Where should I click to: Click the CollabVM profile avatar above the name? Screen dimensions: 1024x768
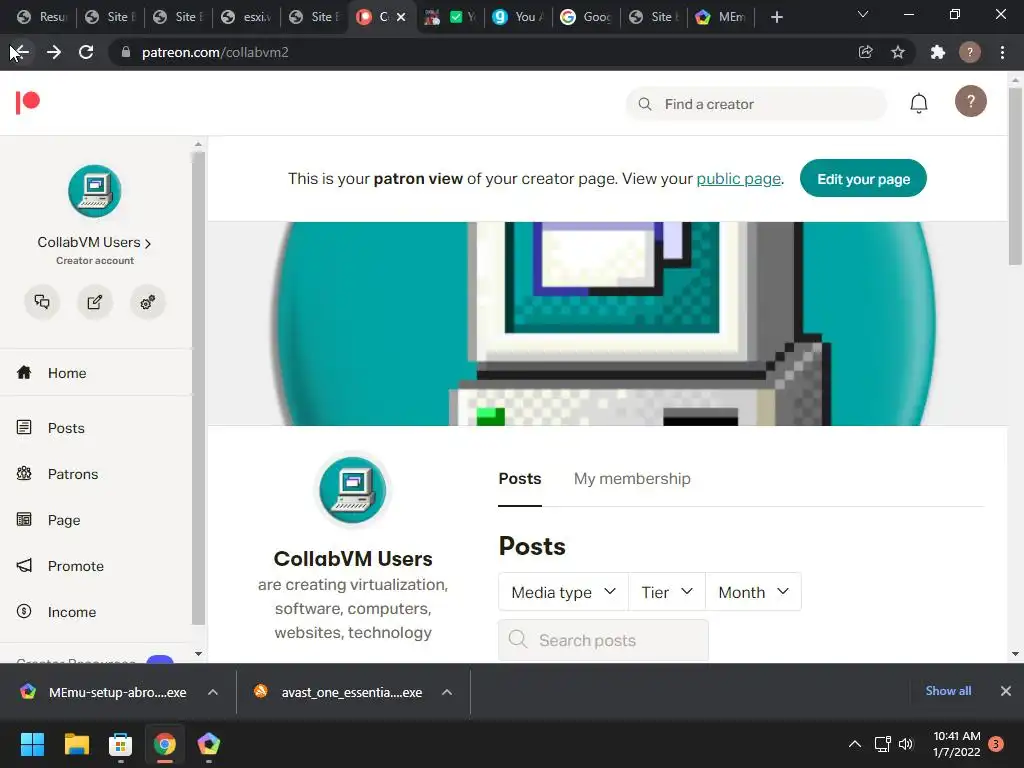pos(353,490)
